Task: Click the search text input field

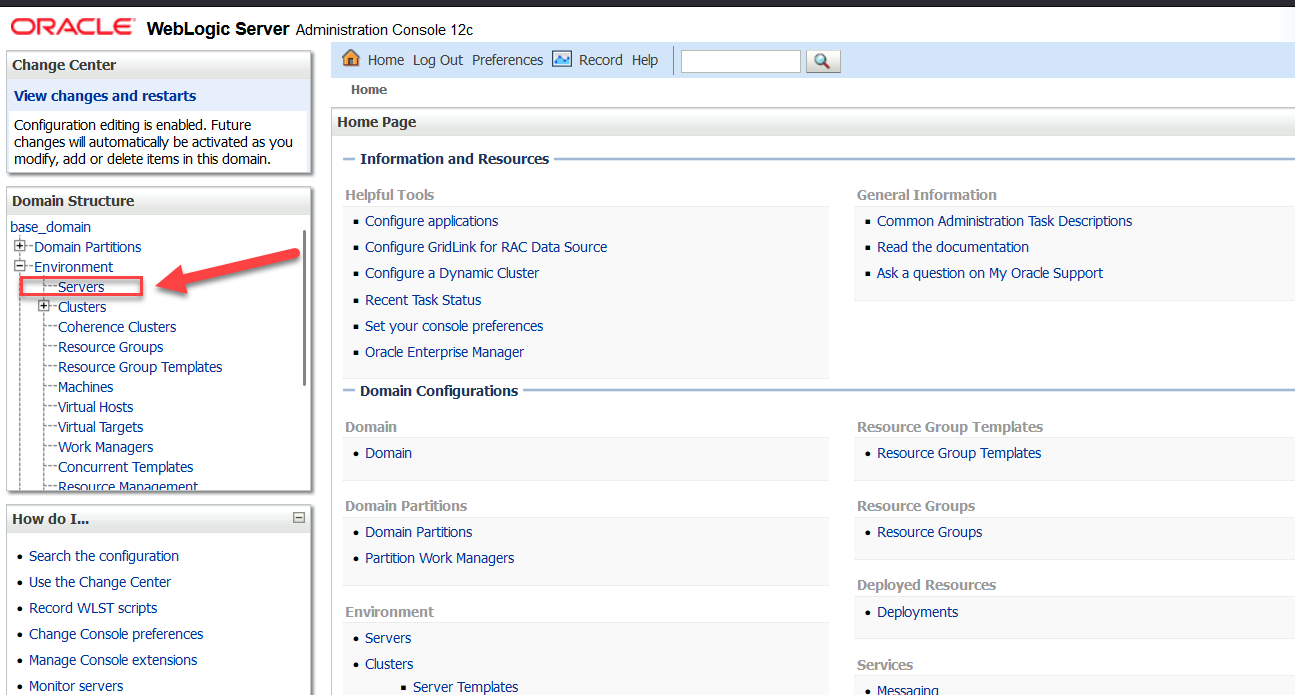Action: point(741,61)
